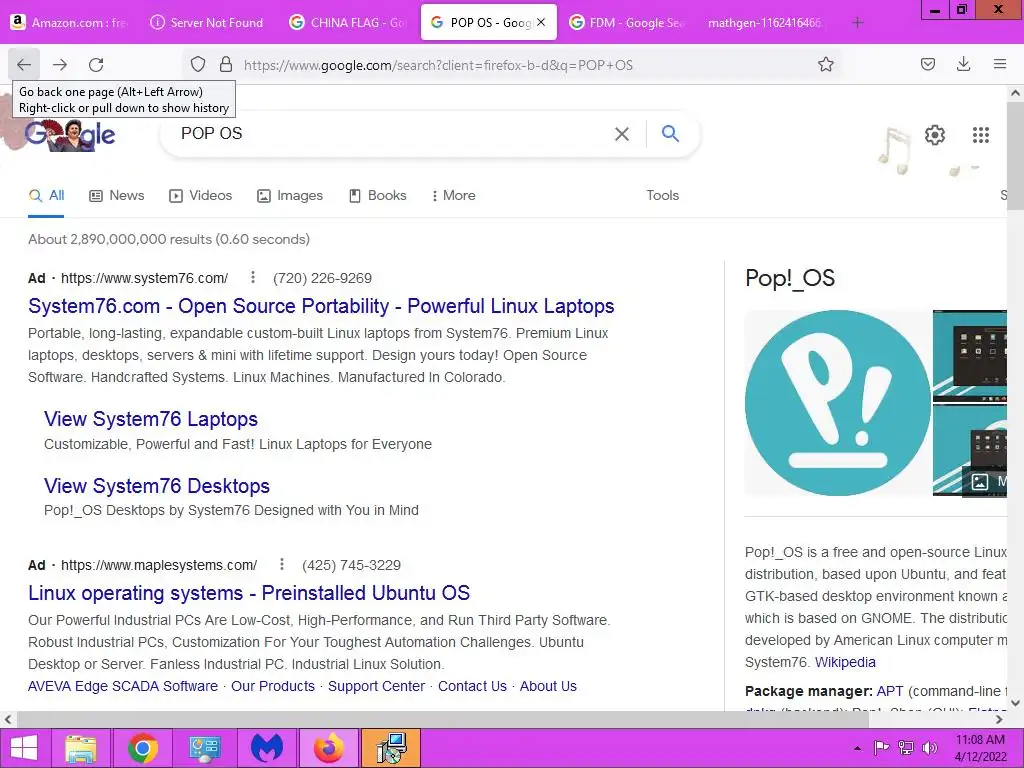
Task: Go back one page in Firefox
Action: coord(24,65)
